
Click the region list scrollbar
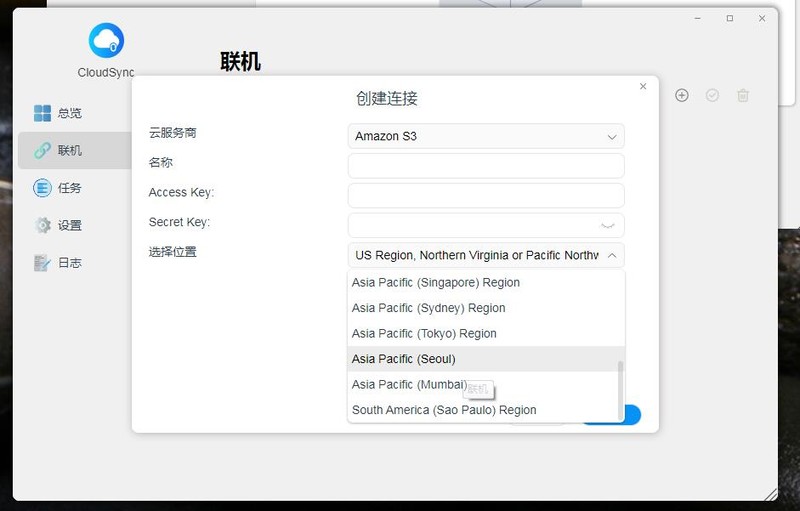point(620,391)
